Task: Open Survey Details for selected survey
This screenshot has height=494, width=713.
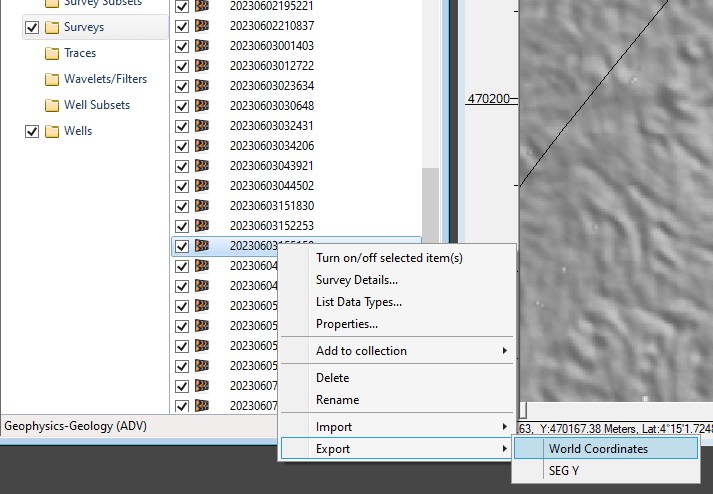Action: pos(357,280)
